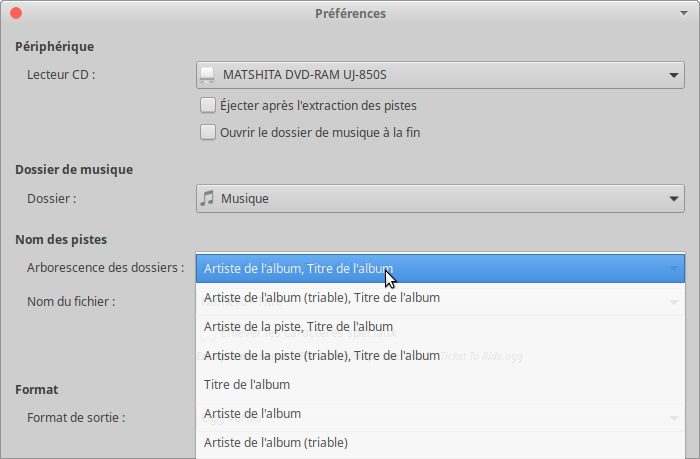Choose Artiste de l'album (triable), Titre de l'album
The image size is (700, 459).
(x=440, y=297)
